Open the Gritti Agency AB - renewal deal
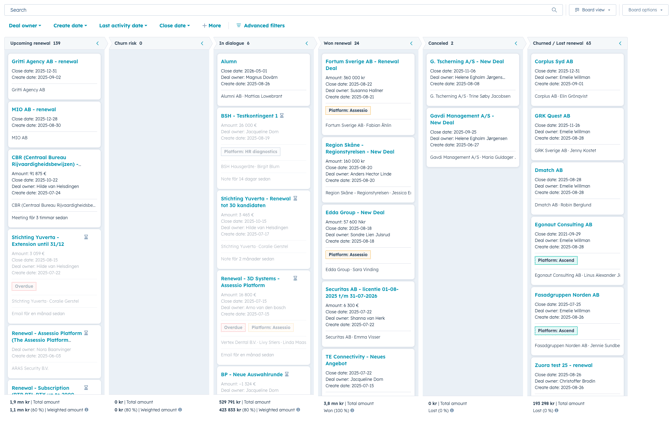 [x=45, y=62]
